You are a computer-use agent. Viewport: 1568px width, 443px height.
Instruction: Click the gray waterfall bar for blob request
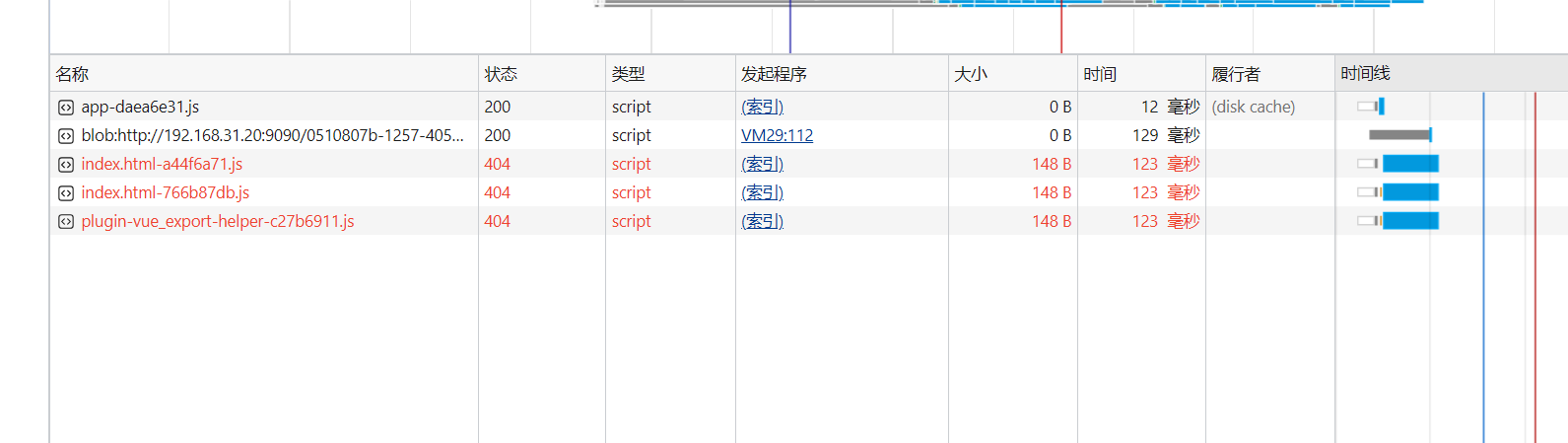click(1399, 135)
